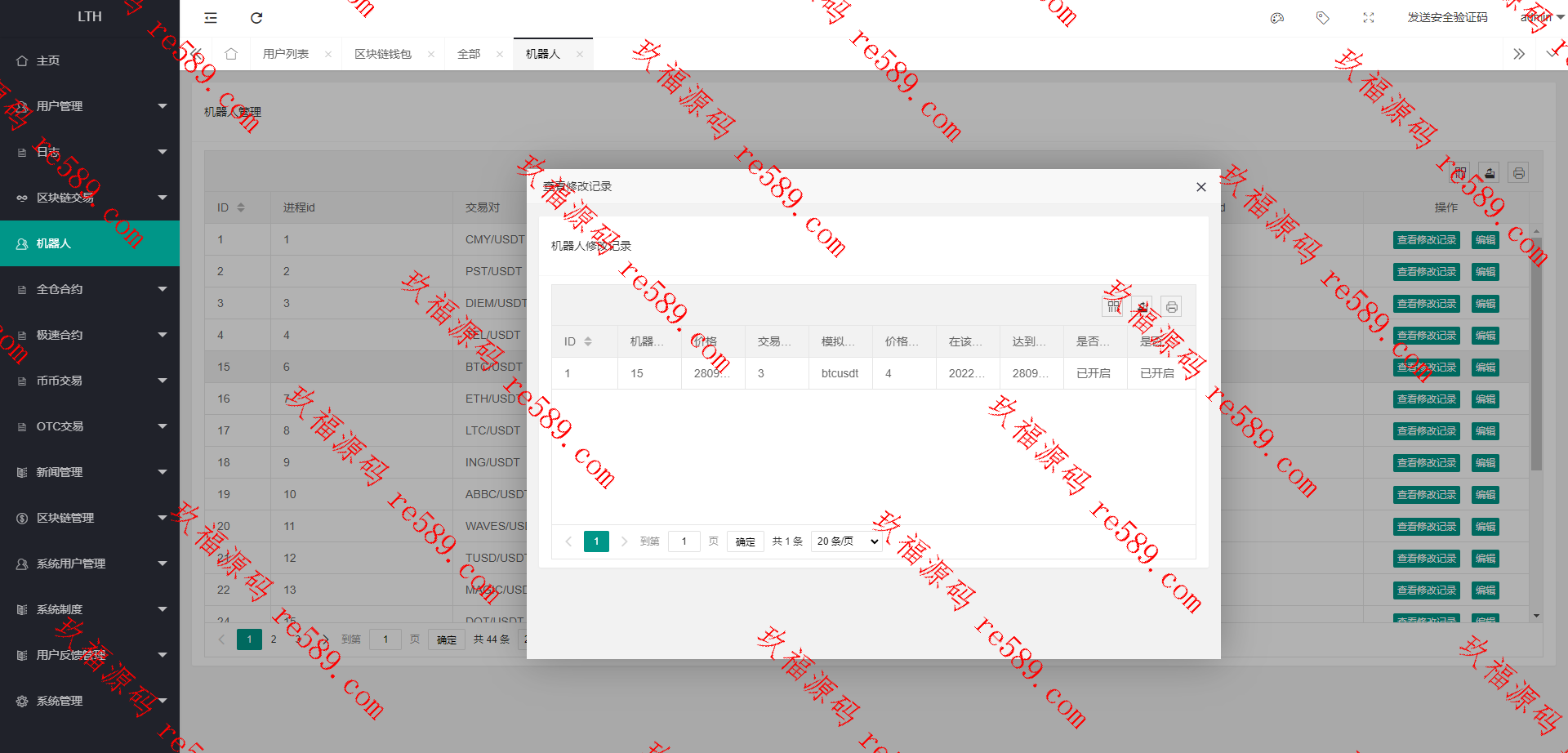Toggle the sidebar collapse icon
1568x753 pixels.
coord(211,18)
